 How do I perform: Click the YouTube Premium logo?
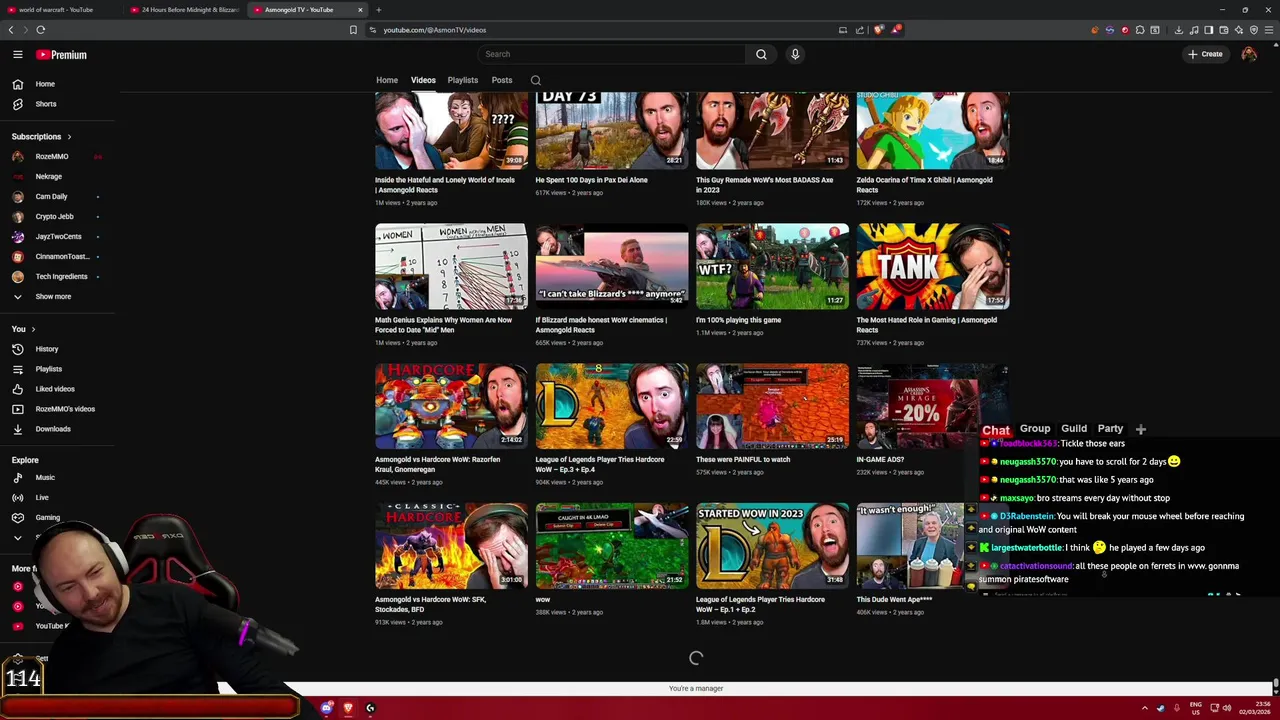(x=61, y=55)
